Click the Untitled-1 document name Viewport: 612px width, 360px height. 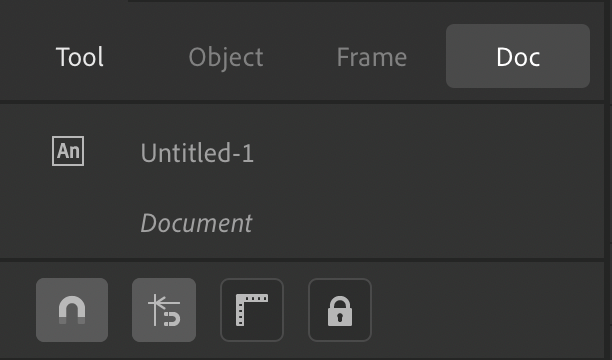[197, 153]
